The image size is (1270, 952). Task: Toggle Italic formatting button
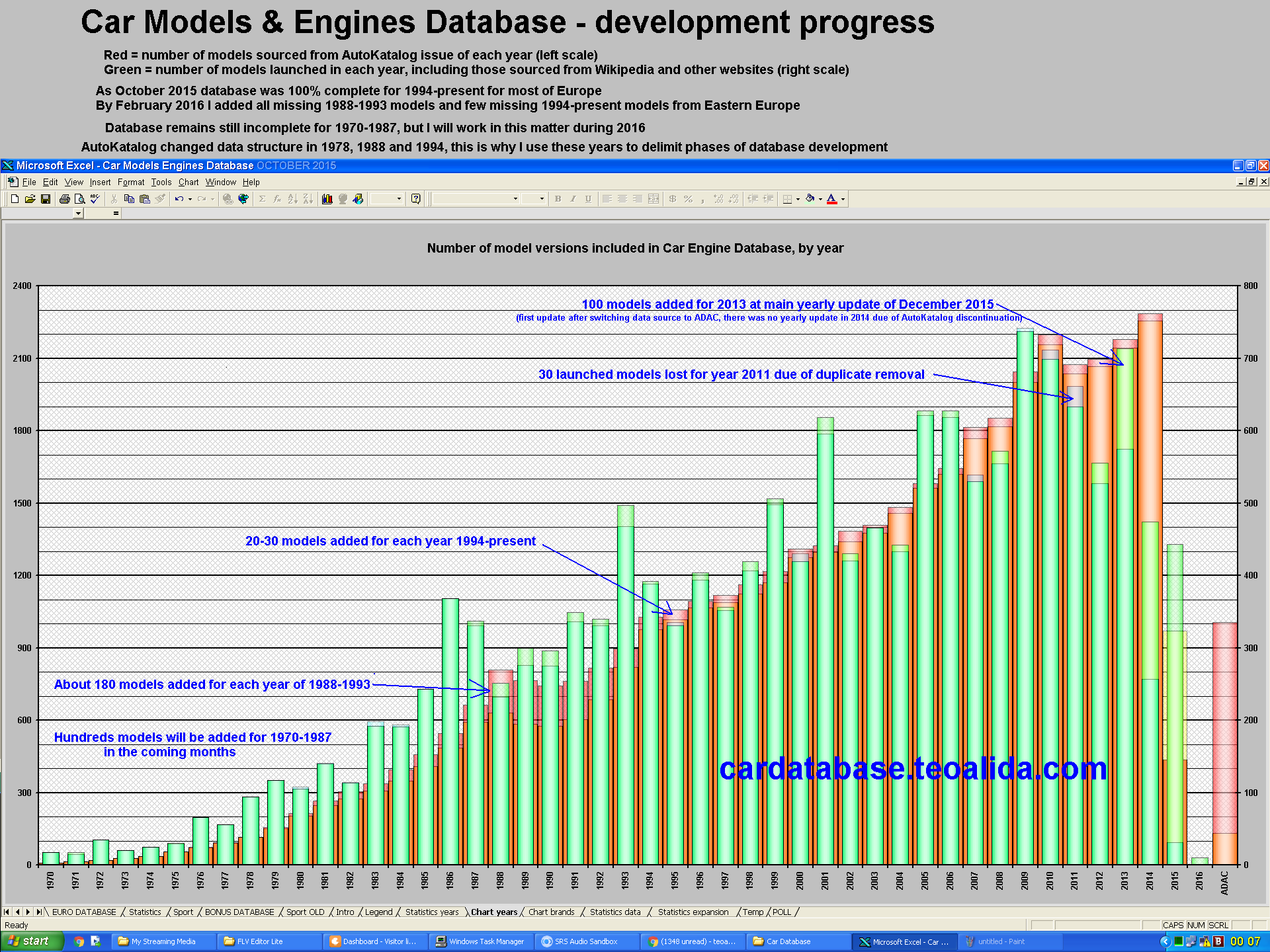(573, 199)
